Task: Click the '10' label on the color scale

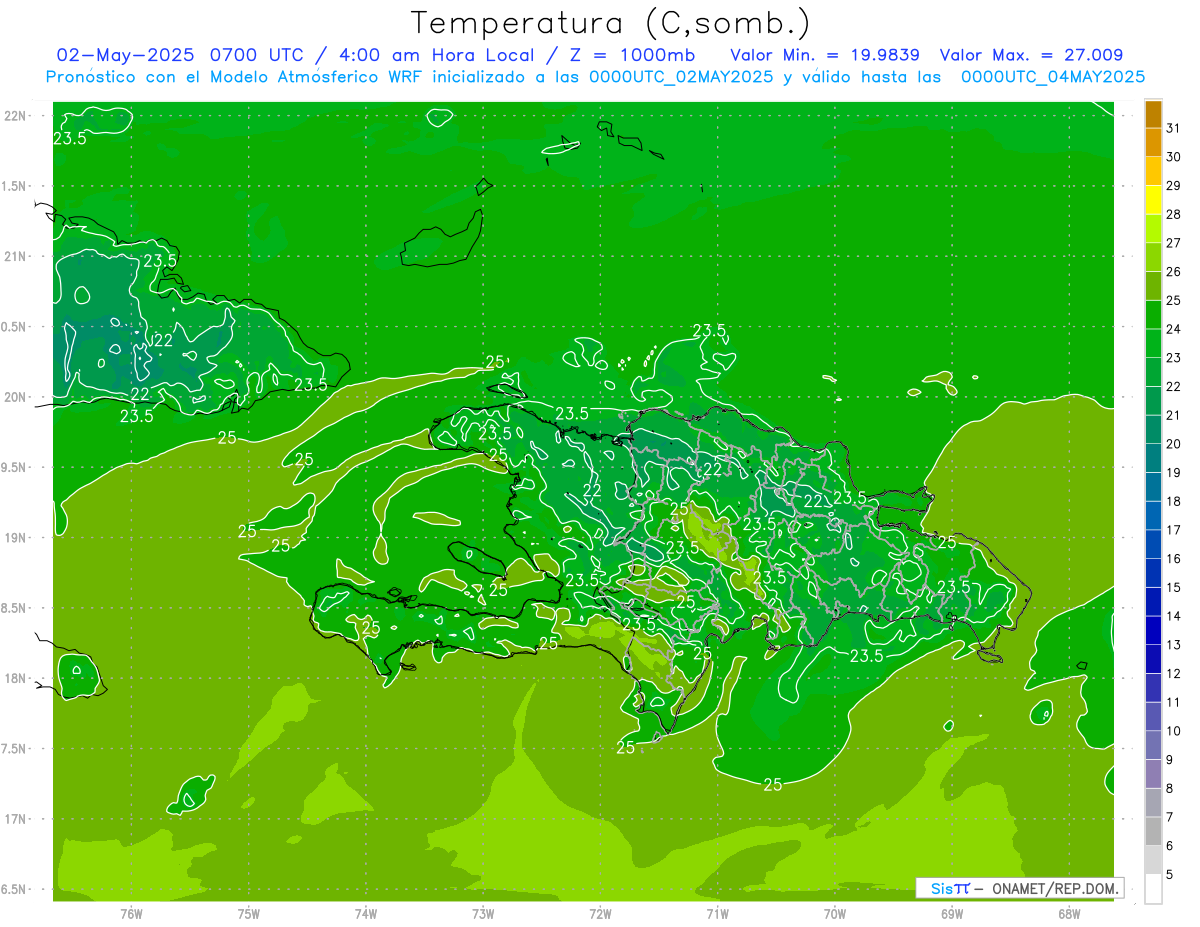Action: [x=1174, y=731]
